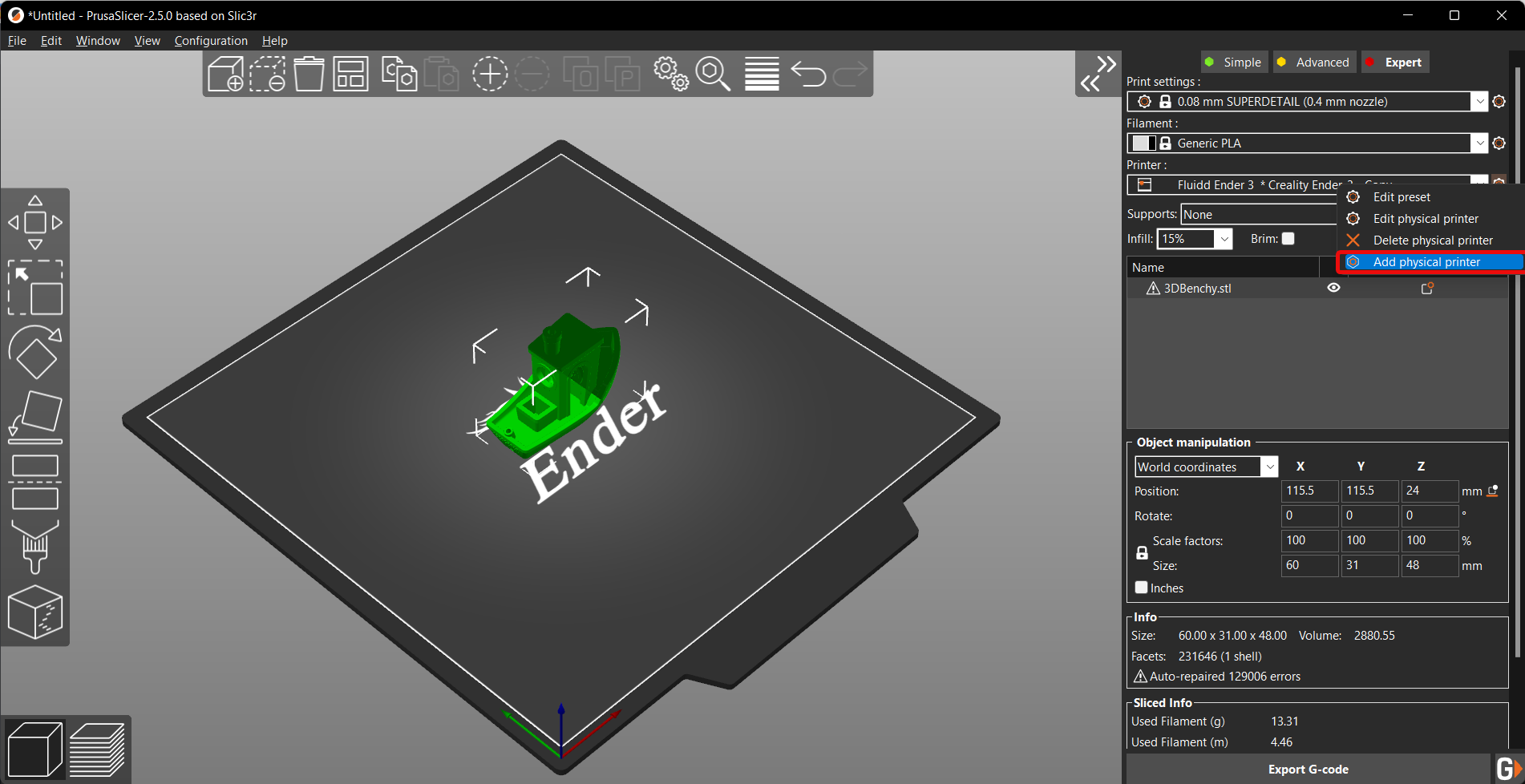Click the Add object toolbar icon
Screen dimensions: 1525x784
[225, 74]
